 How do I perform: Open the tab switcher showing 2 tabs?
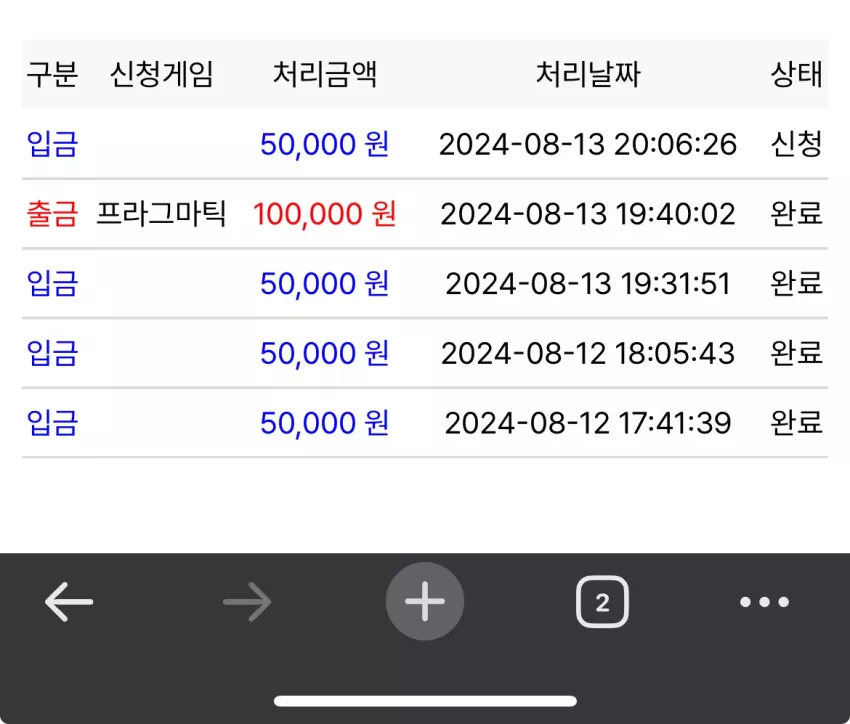point(602,602)
